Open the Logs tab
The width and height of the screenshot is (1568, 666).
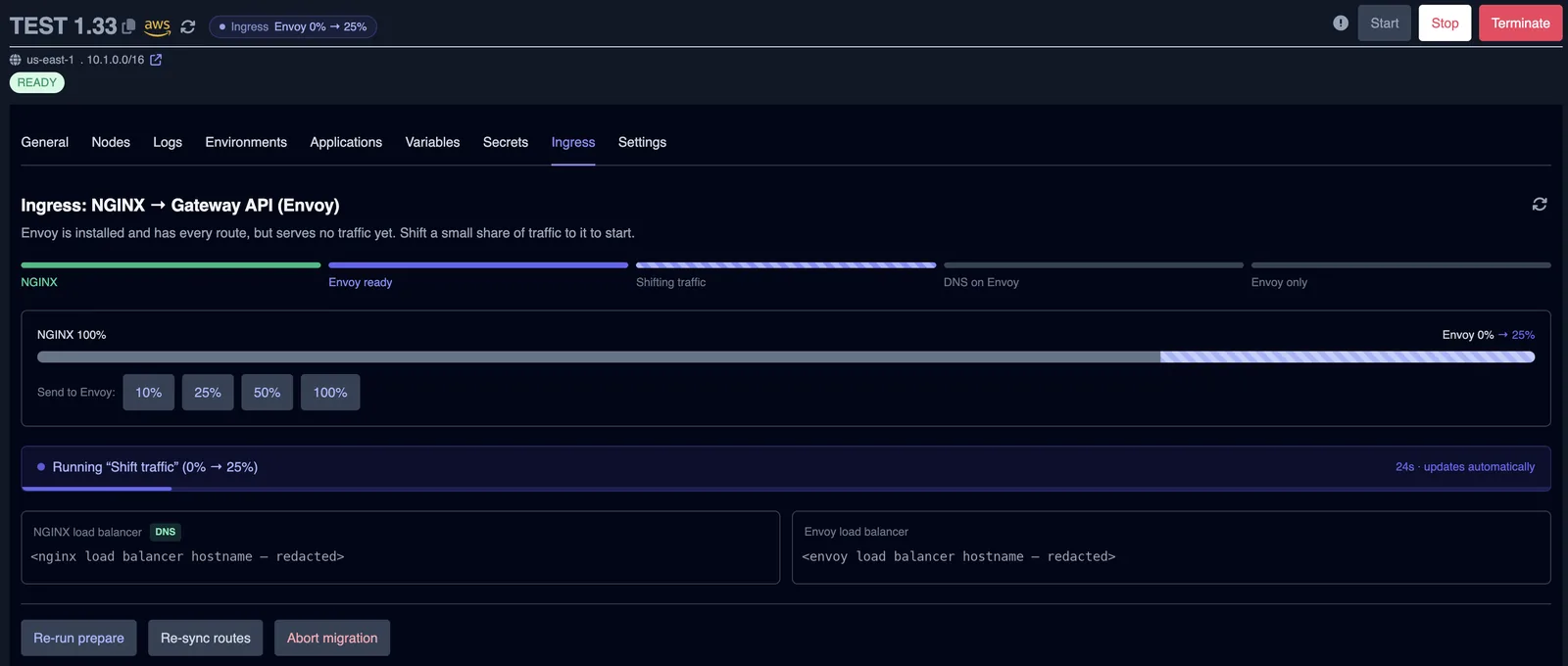click(x=168, y=142)
